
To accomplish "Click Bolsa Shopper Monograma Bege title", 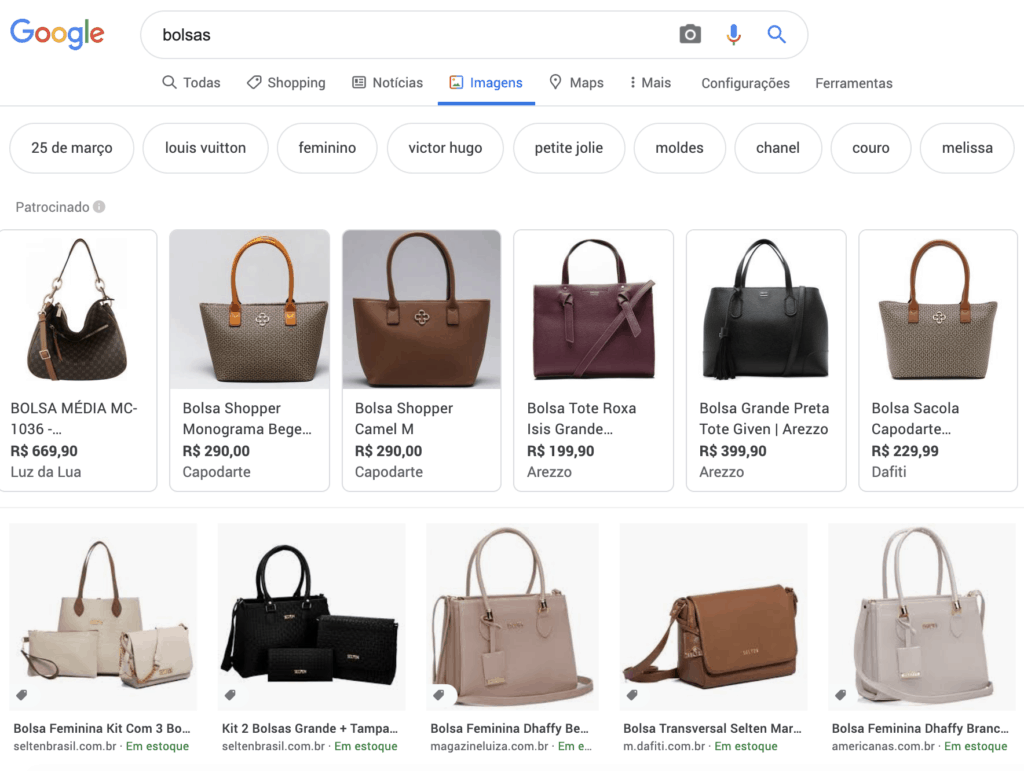I will coord(247,418).
